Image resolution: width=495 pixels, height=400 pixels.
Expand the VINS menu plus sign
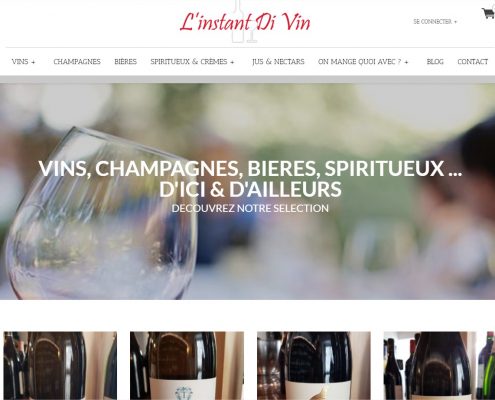(x=33, y=62)
